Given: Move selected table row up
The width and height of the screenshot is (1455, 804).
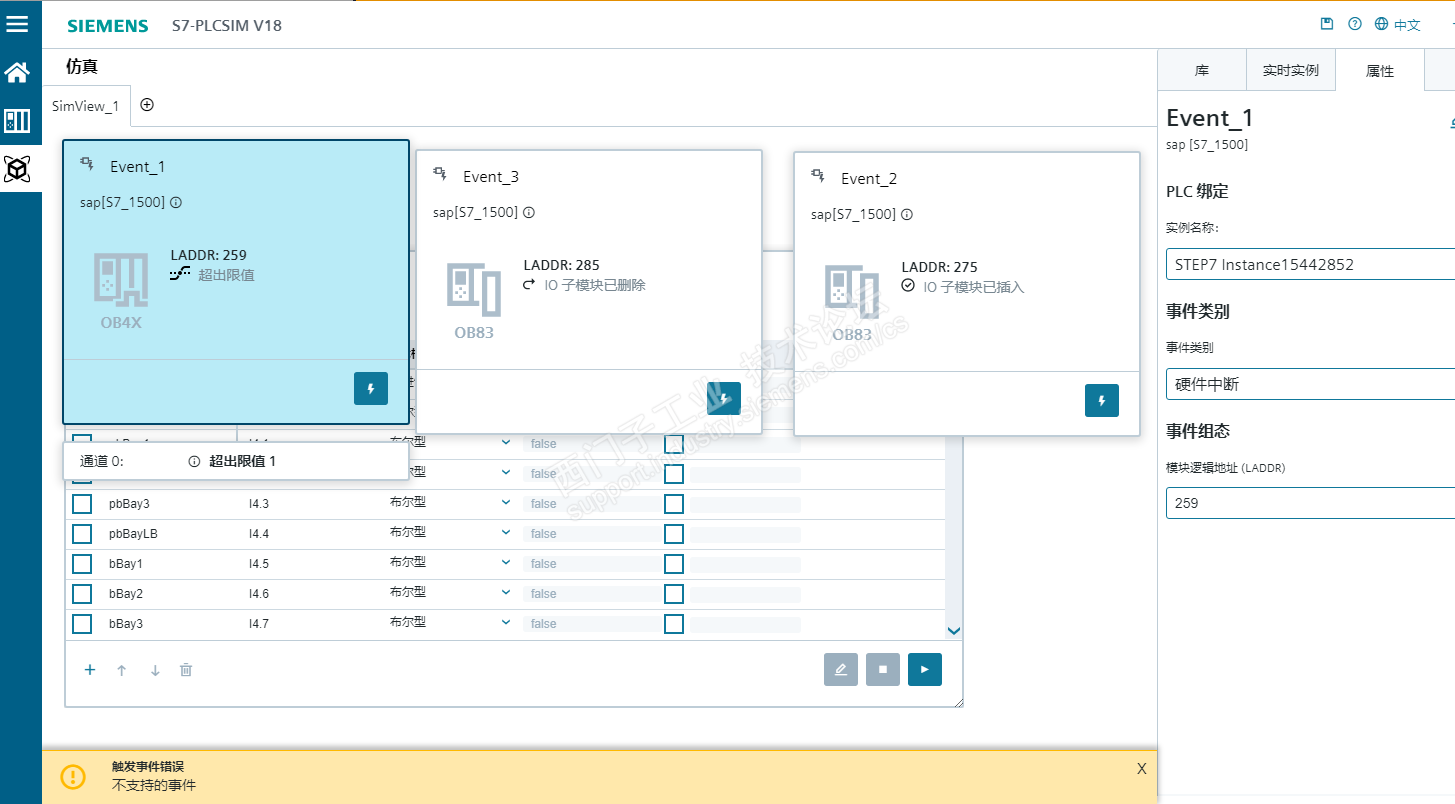Looking at the screenshot, I should point(122,670).
